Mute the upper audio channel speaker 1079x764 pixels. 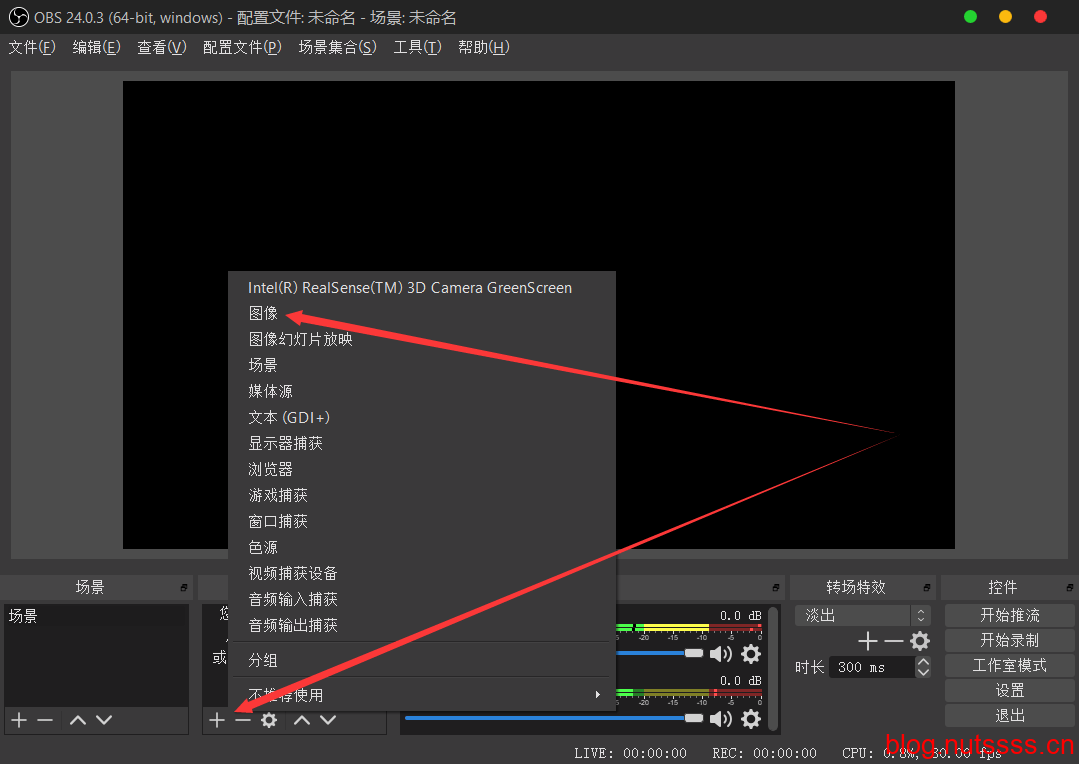pos(721,654)
